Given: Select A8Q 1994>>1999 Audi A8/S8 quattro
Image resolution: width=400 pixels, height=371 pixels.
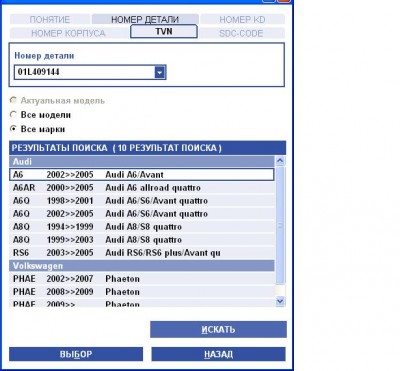Looking at the screenshot, I should (x=142, y=227).
